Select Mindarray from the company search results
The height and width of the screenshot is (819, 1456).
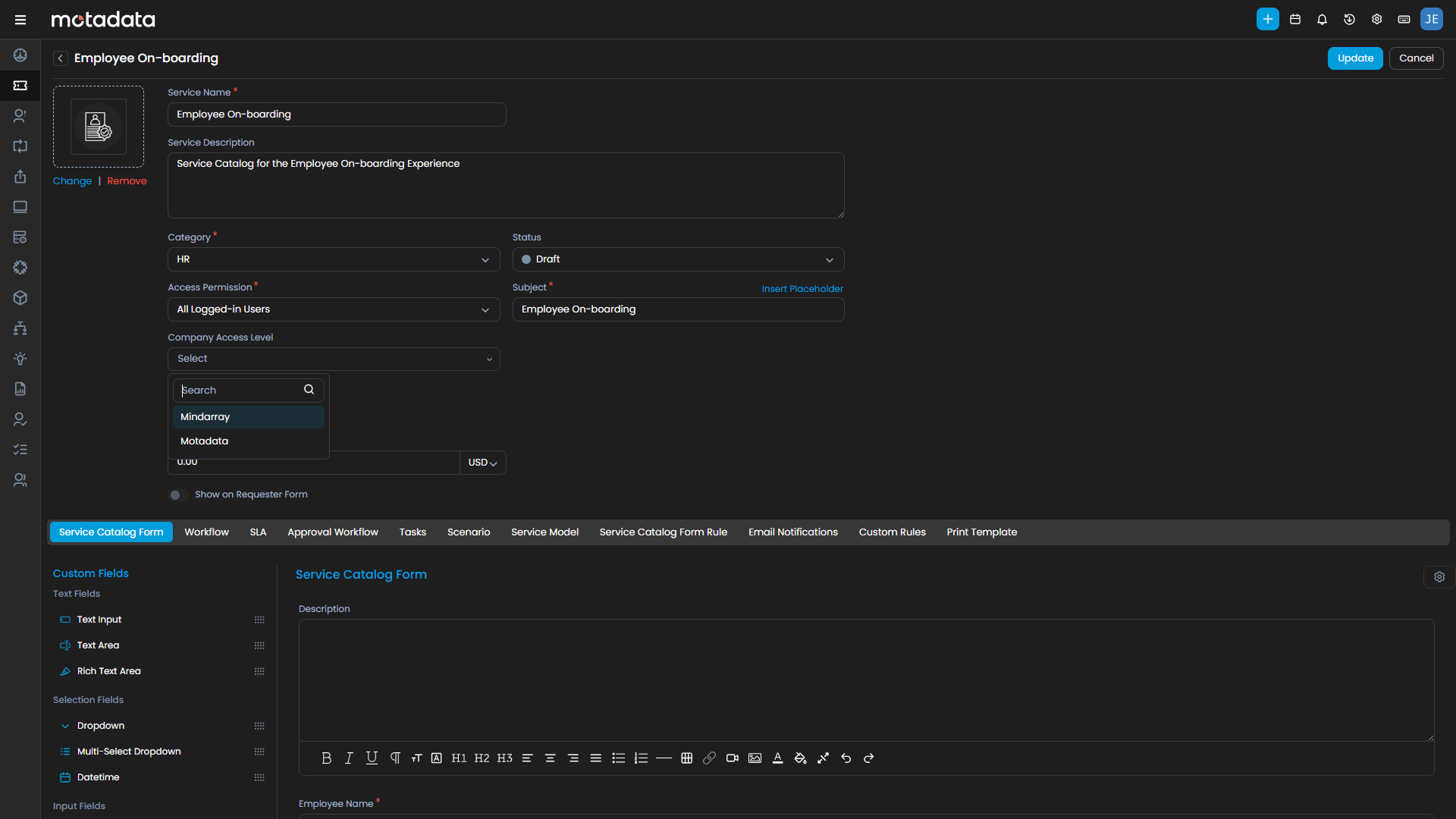(205, 416)
